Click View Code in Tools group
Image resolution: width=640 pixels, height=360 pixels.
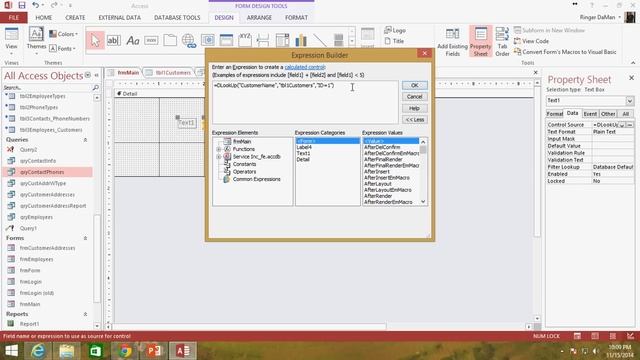click(531, 41)
